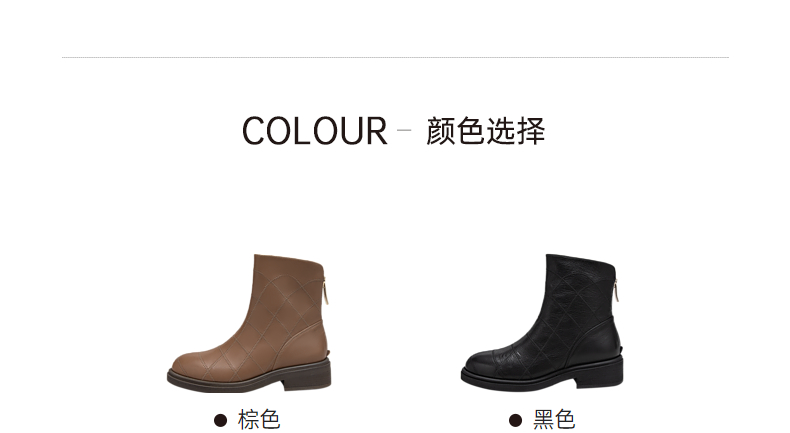Choose the 黑色 color label
Screen dimensions: 790x433
[554, 420]
